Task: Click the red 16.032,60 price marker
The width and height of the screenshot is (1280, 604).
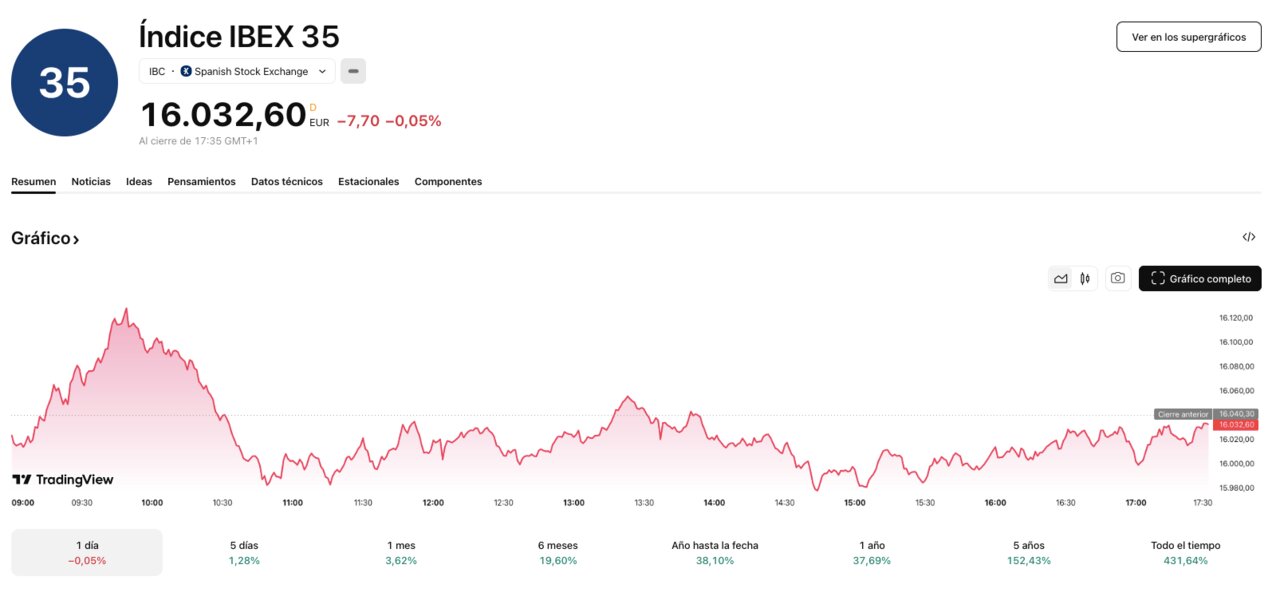Action: point(1237,423)
